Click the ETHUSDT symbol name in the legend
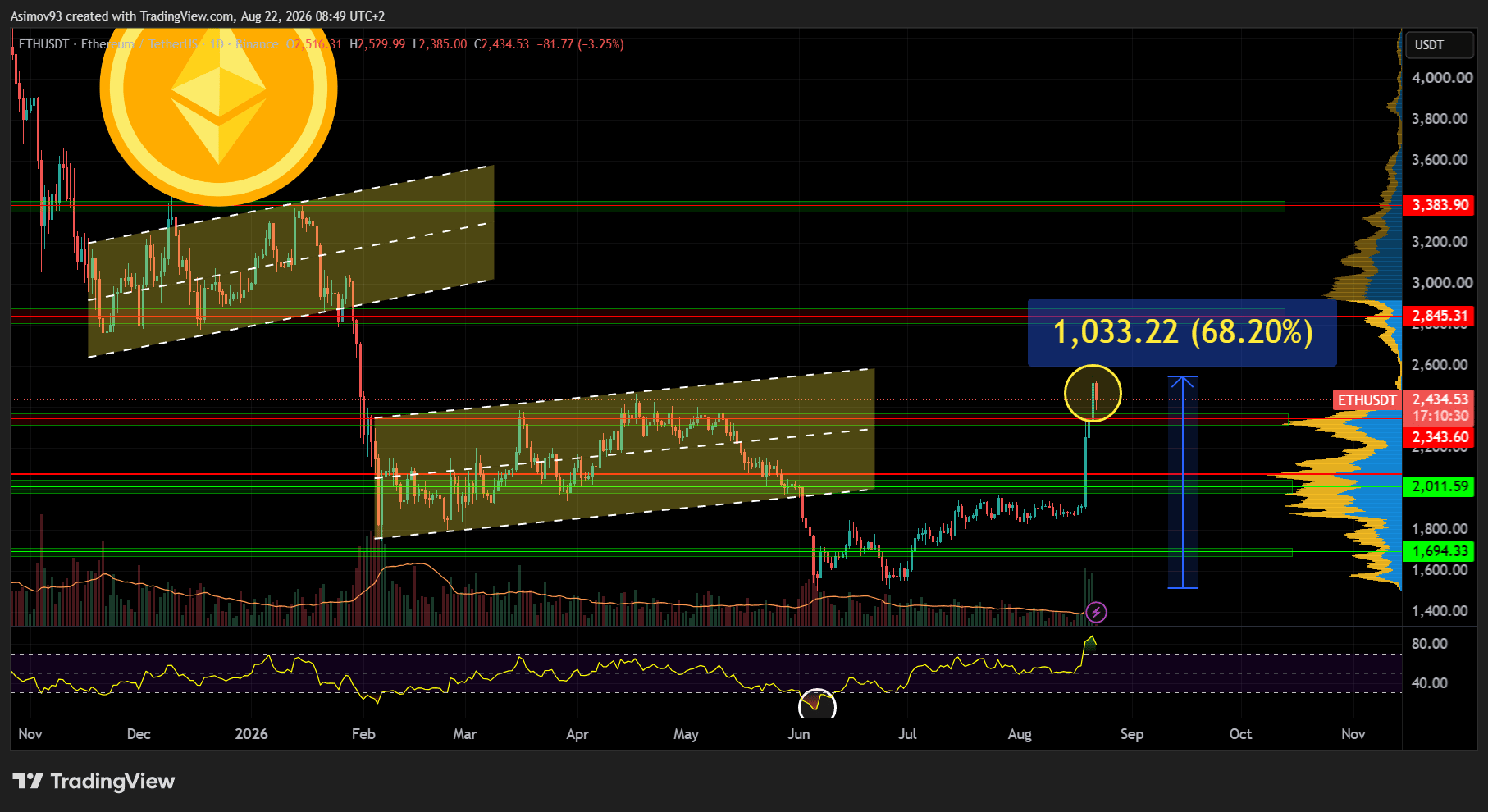 43,44
